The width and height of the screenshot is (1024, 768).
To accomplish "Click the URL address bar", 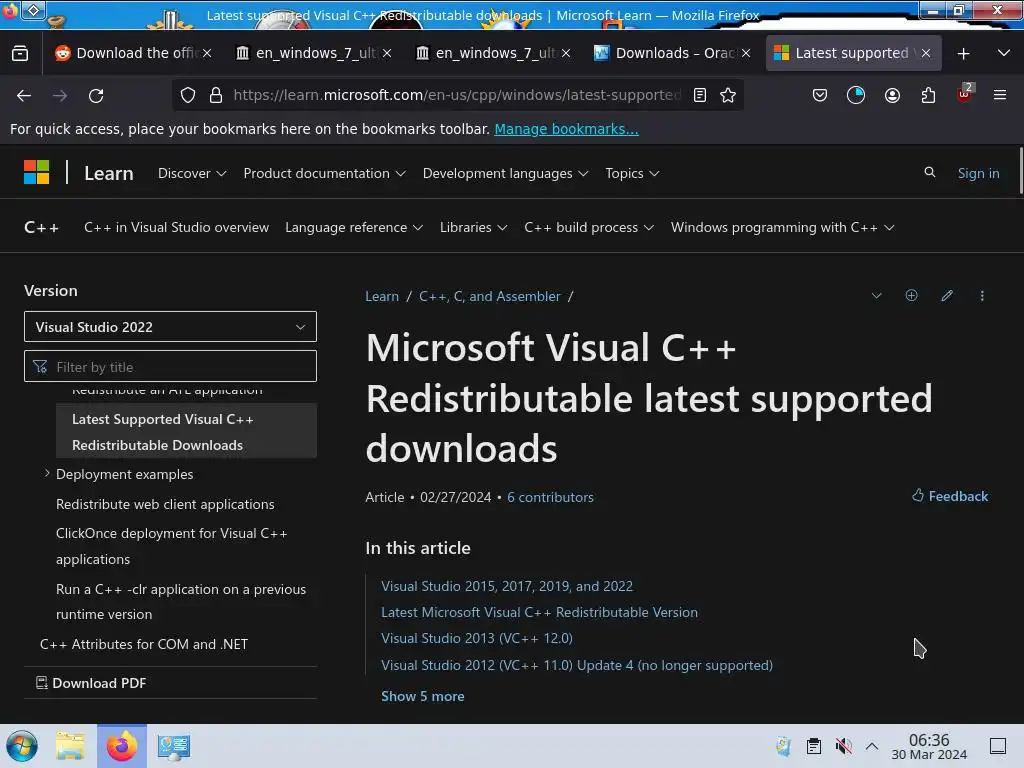I will coord(457,95).
